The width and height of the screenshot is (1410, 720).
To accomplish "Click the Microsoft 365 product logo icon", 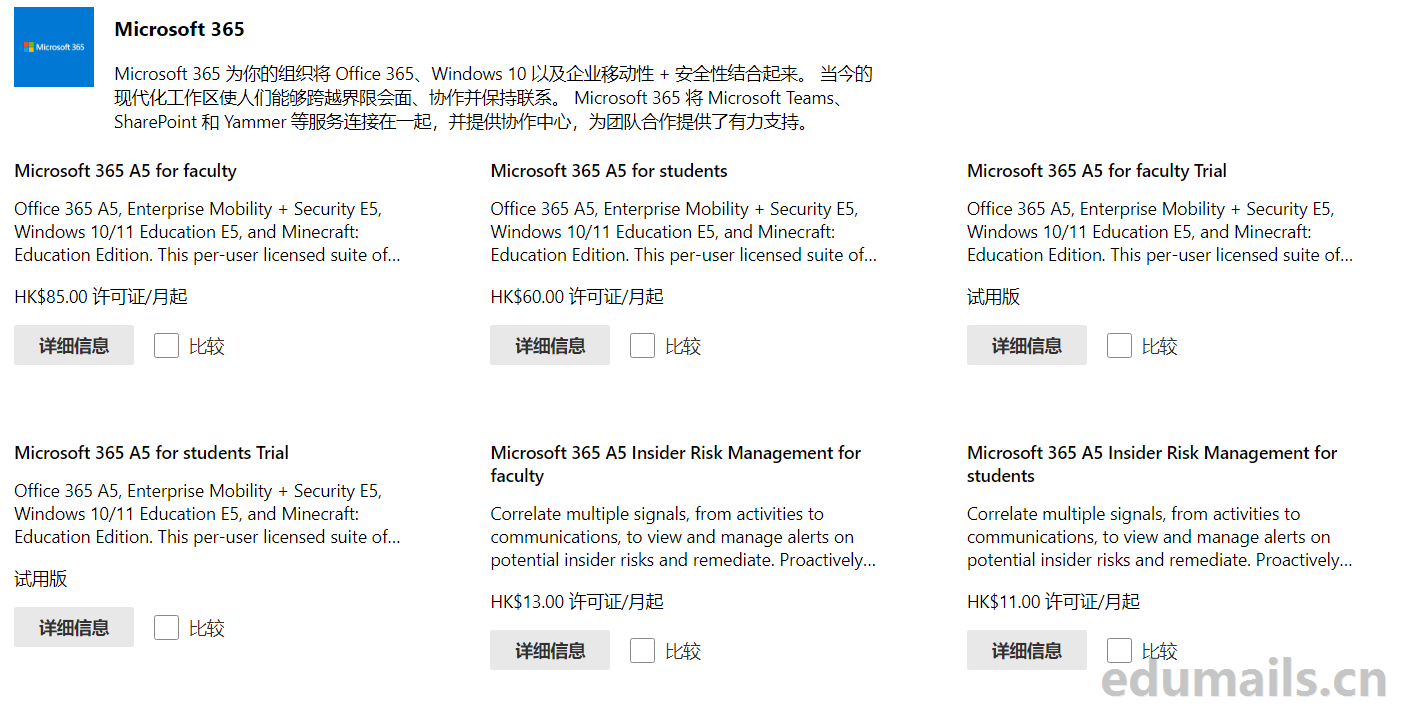I will (53, 46).
